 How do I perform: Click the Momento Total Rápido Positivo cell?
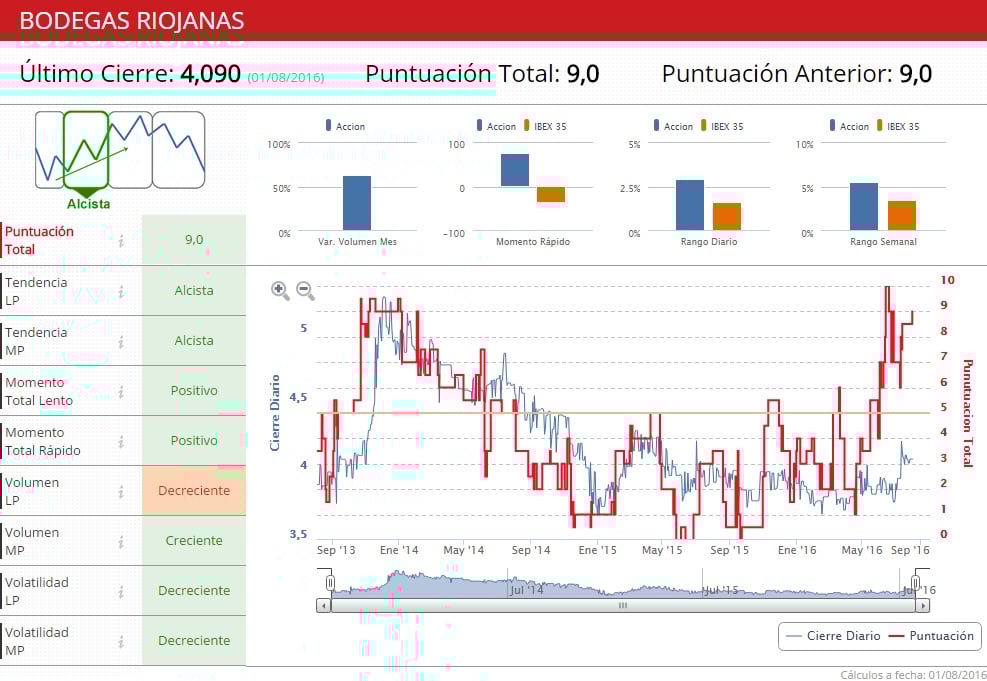coord(194,441)
